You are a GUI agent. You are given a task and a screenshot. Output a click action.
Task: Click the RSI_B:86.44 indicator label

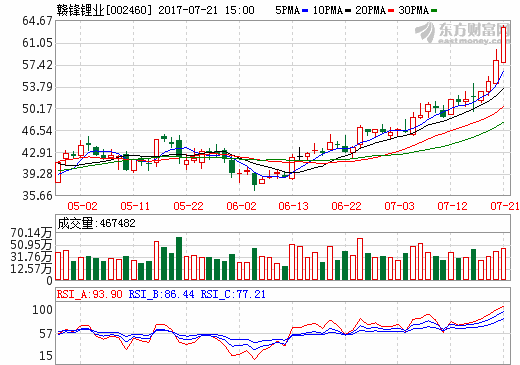coord(161,294)
